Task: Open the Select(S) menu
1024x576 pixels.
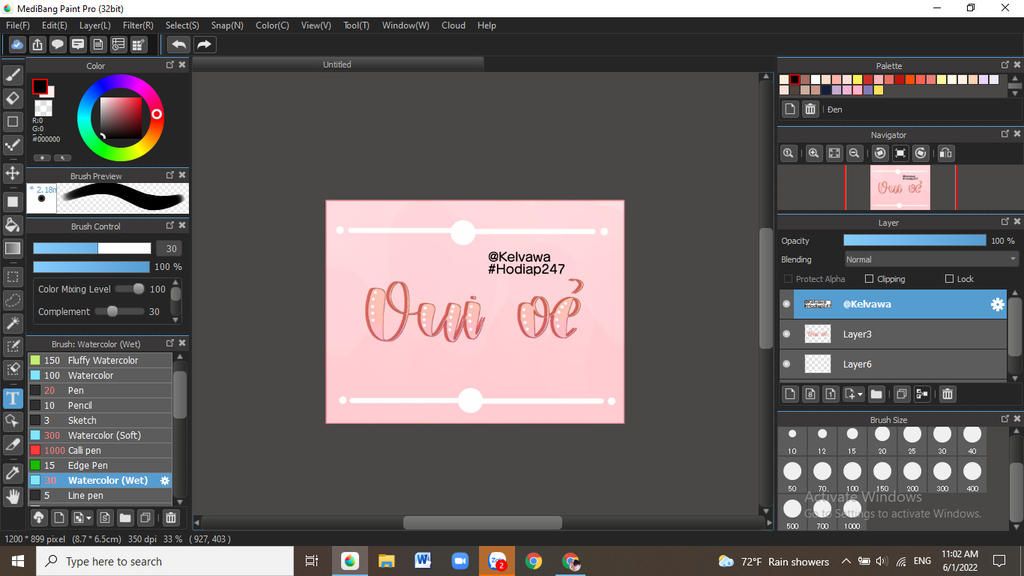Action: pyautogui.click(x=182, y=25)
